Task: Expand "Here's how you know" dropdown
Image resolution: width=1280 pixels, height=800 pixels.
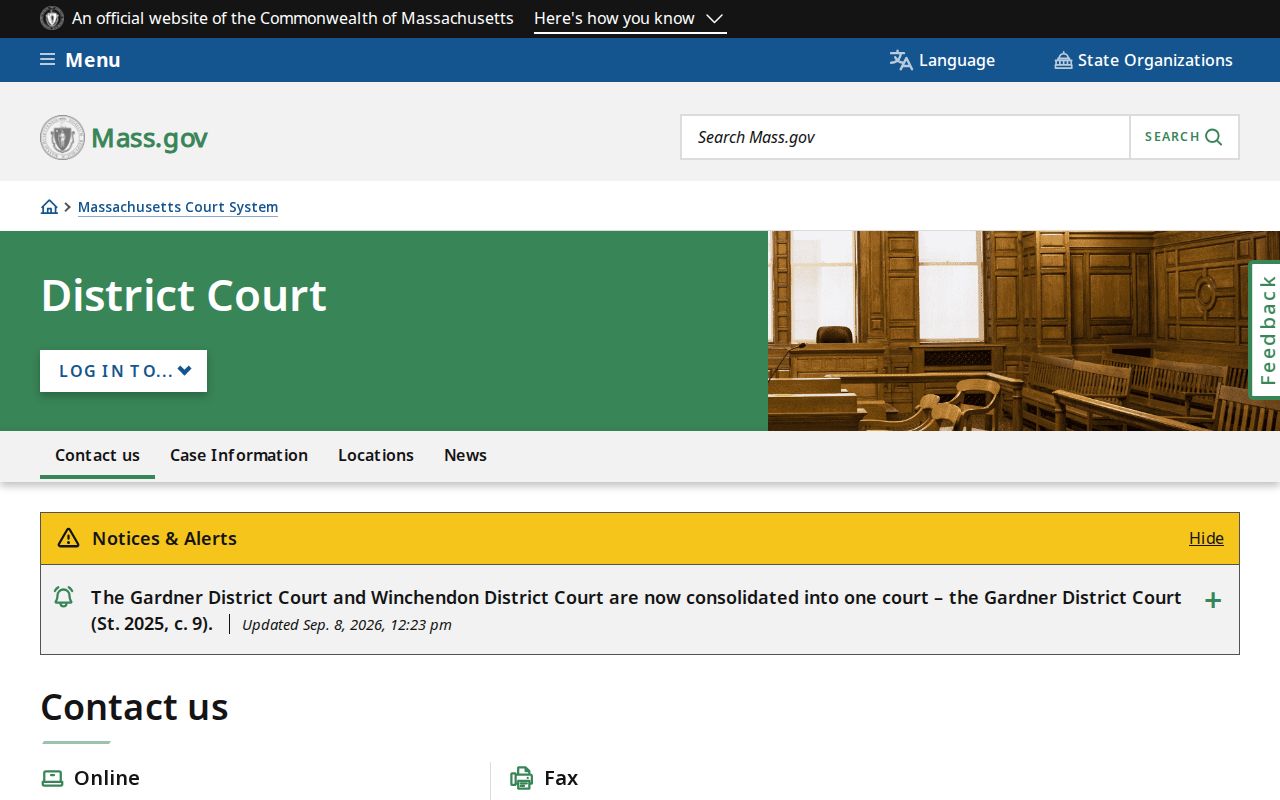Action: [629, 18]
